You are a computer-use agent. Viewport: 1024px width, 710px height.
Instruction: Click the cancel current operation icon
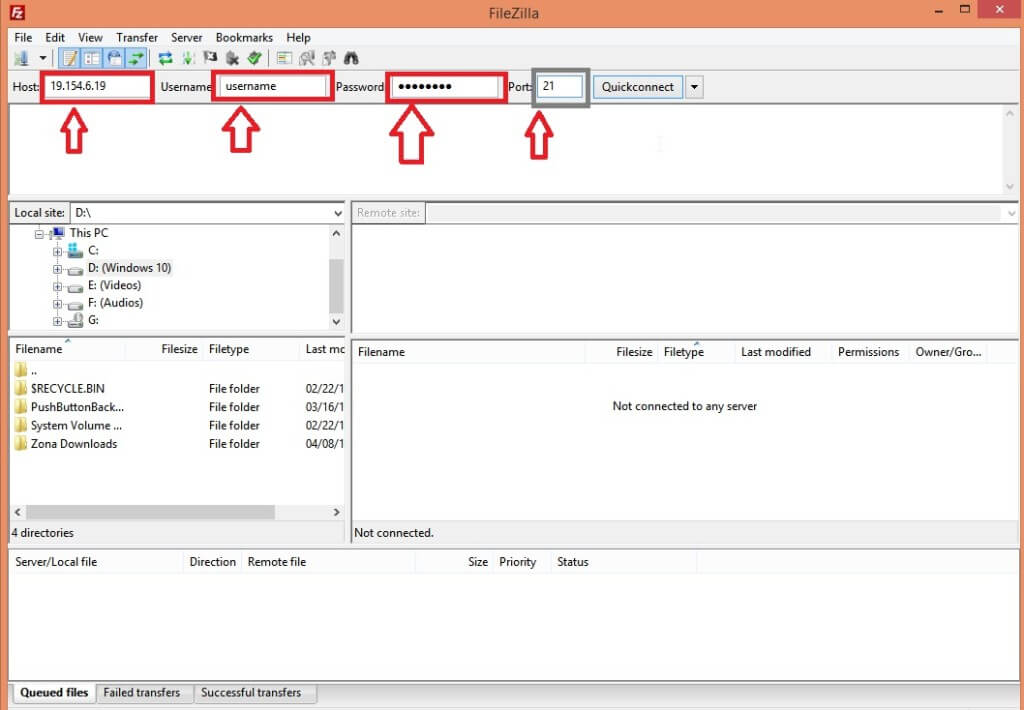coord(210,58)
